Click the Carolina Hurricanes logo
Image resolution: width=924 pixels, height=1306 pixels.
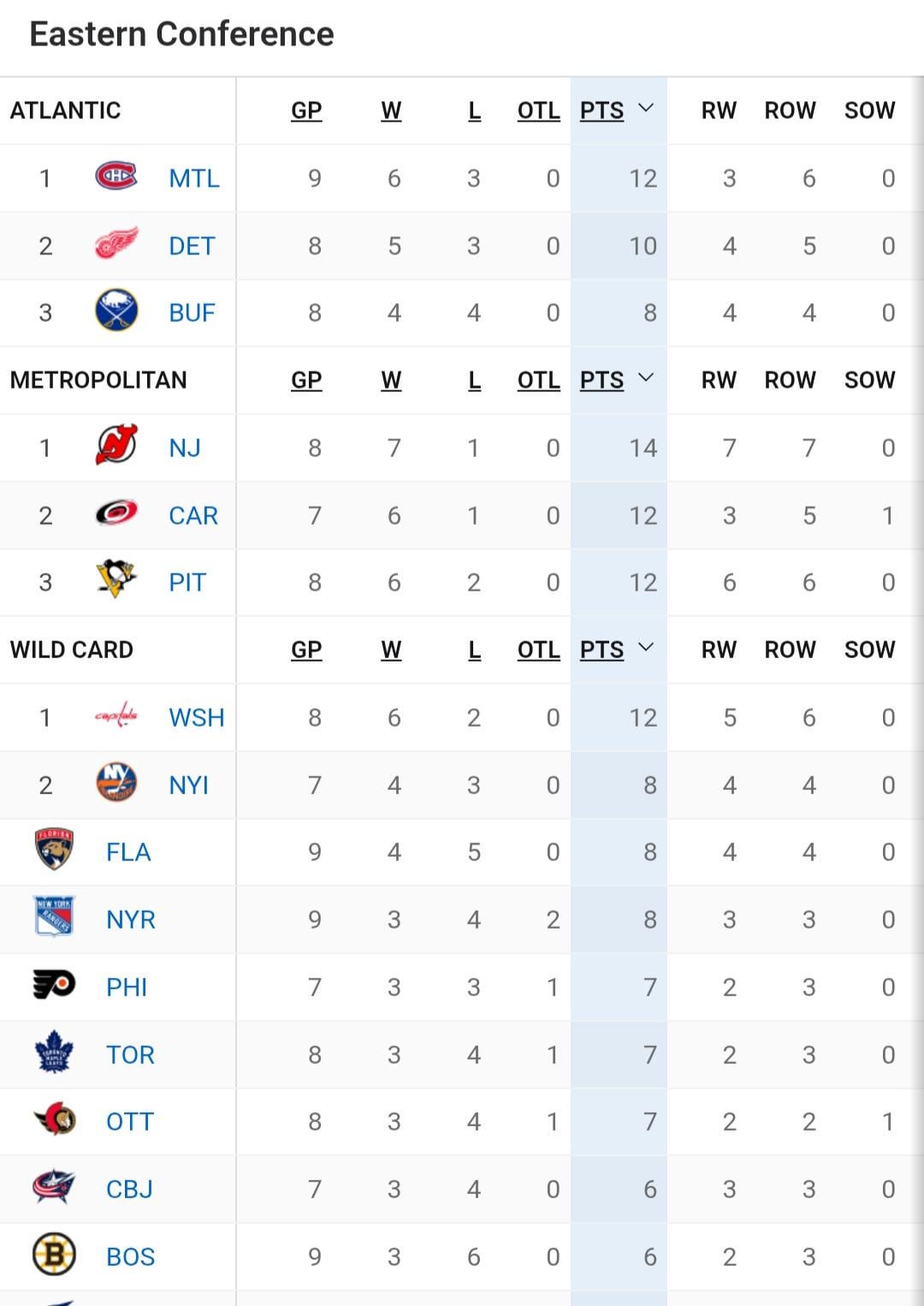[x=115, y=513]
